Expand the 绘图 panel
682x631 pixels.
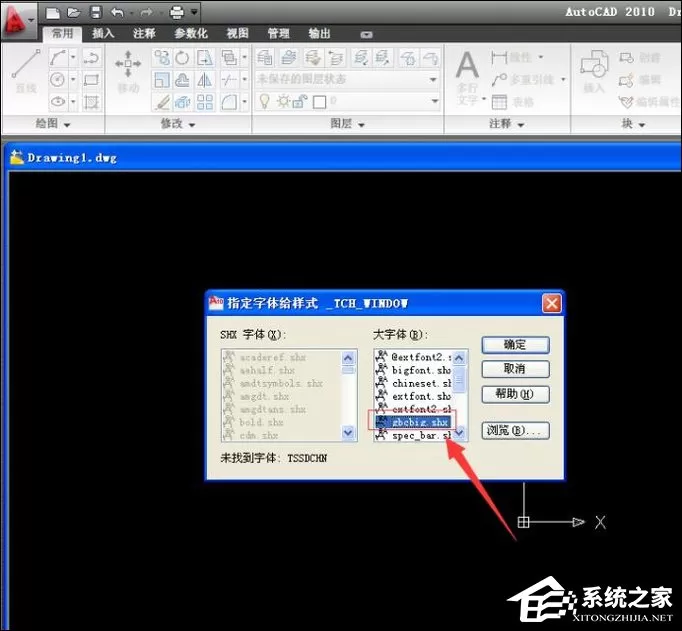pyautogui.click(x=53, y=124)
